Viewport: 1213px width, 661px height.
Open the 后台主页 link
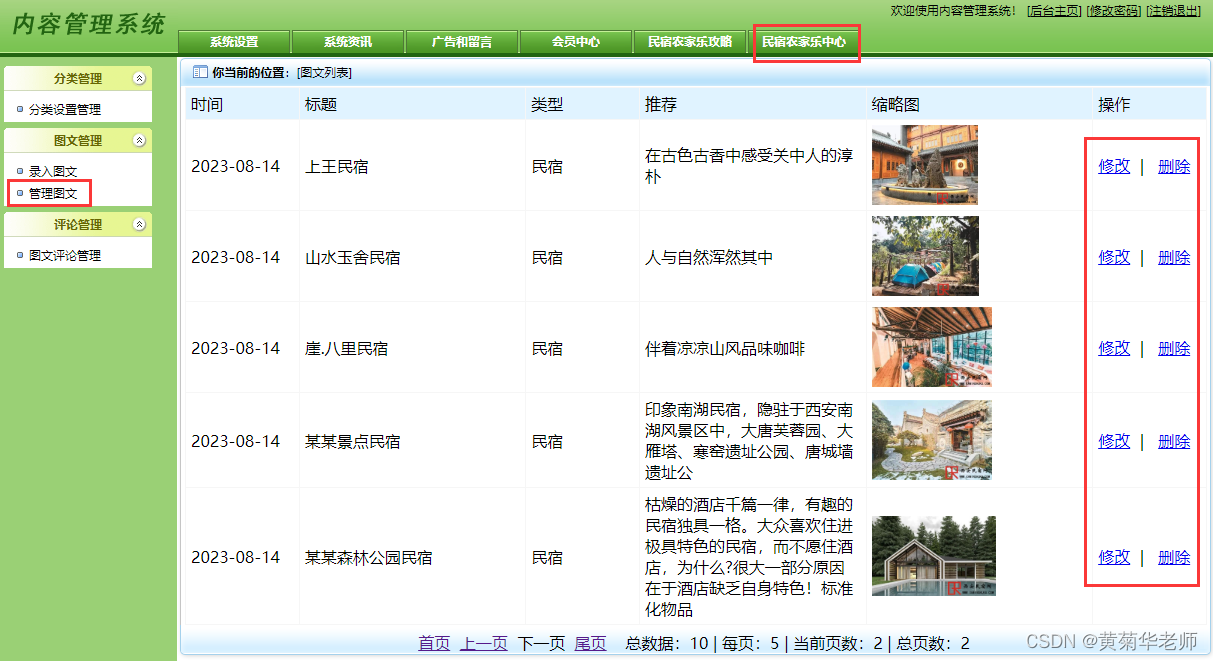coord(1054,10)
